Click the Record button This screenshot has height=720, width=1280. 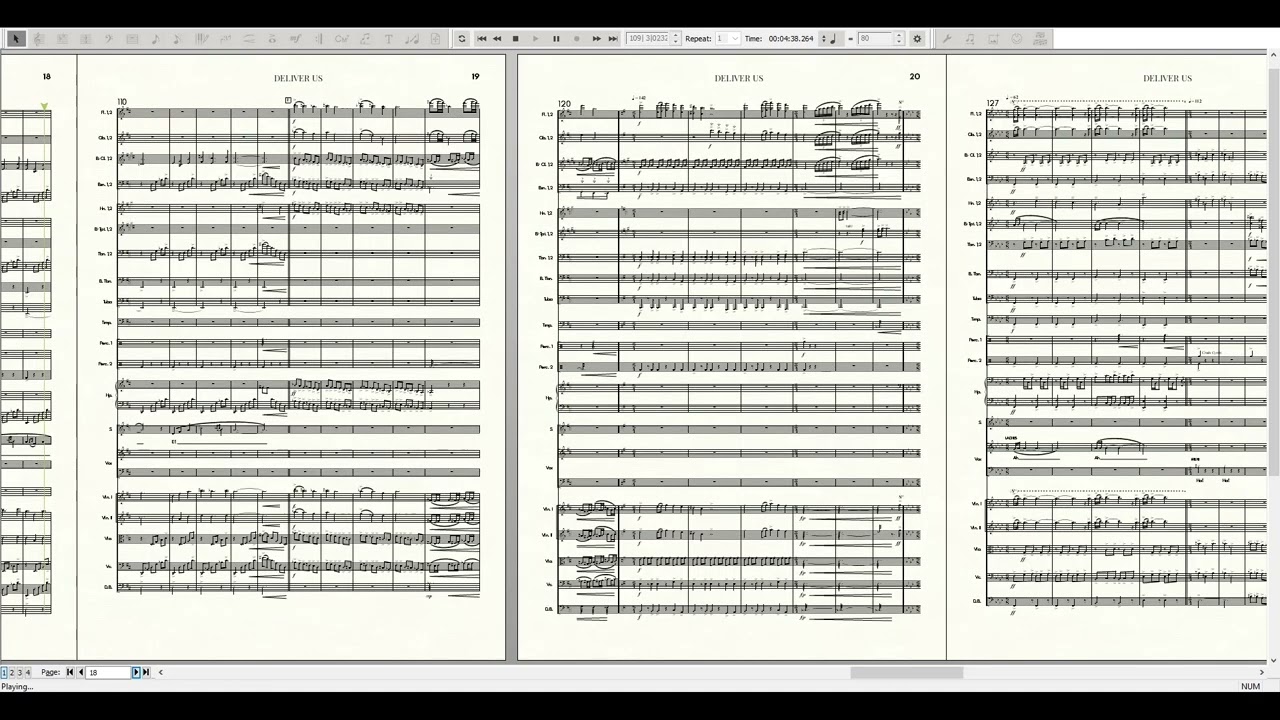576,39
